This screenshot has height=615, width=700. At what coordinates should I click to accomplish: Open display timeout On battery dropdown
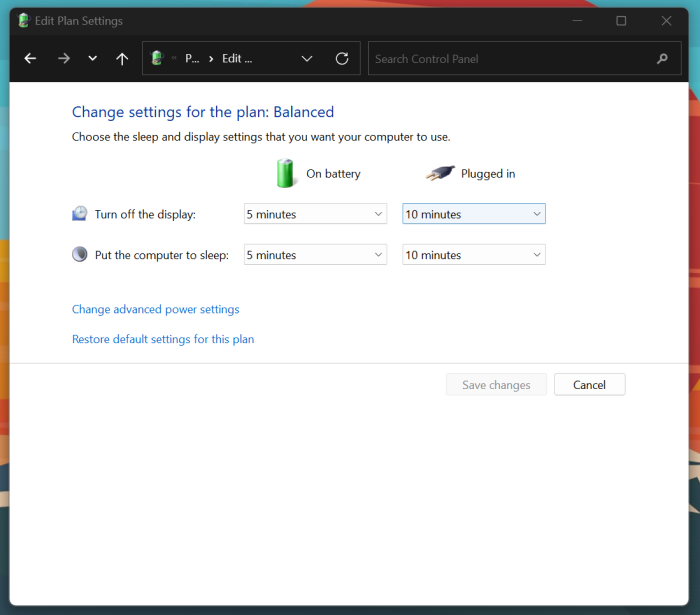(x=315, y=214)
